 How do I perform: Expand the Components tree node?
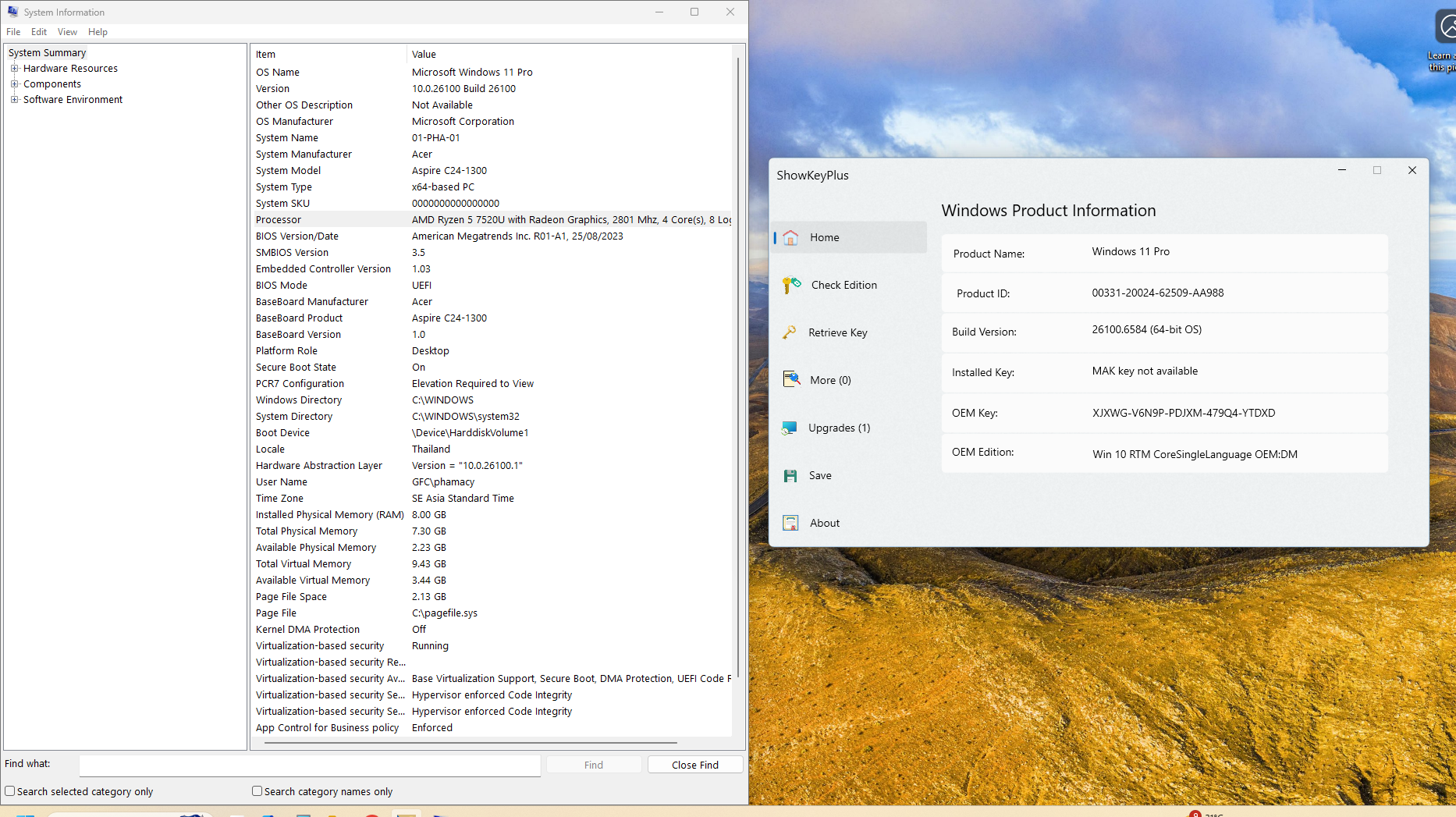14,84
